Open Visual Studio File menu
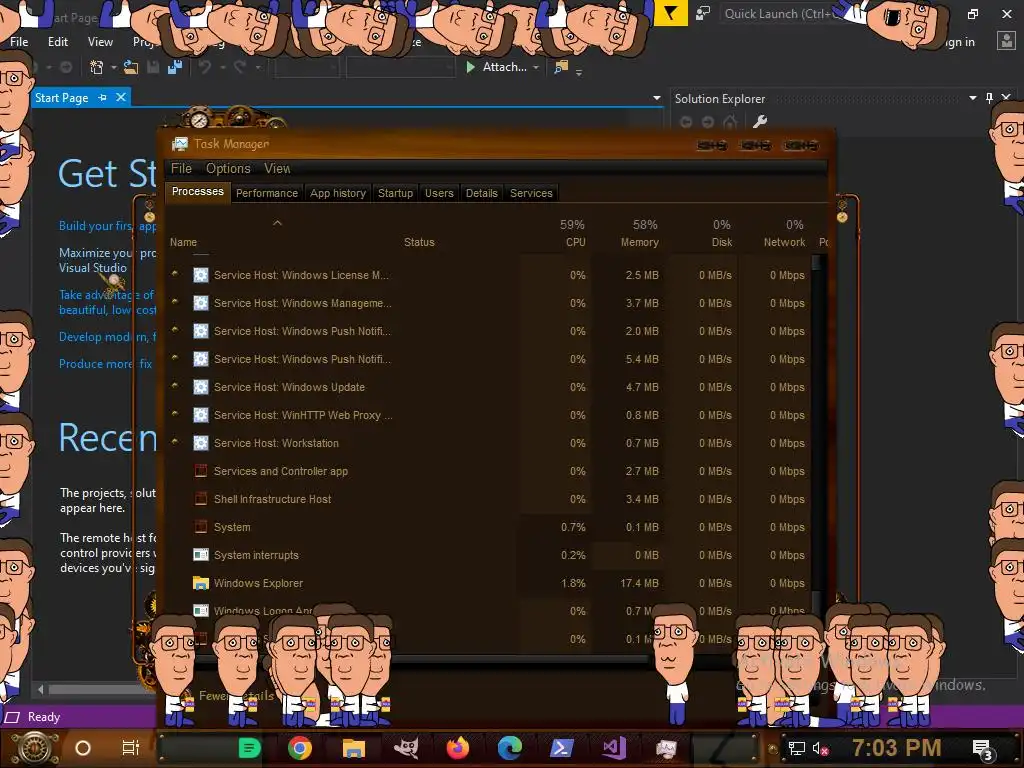The width and height of the screenshot is (1024, 768). [x=19, y=42]
